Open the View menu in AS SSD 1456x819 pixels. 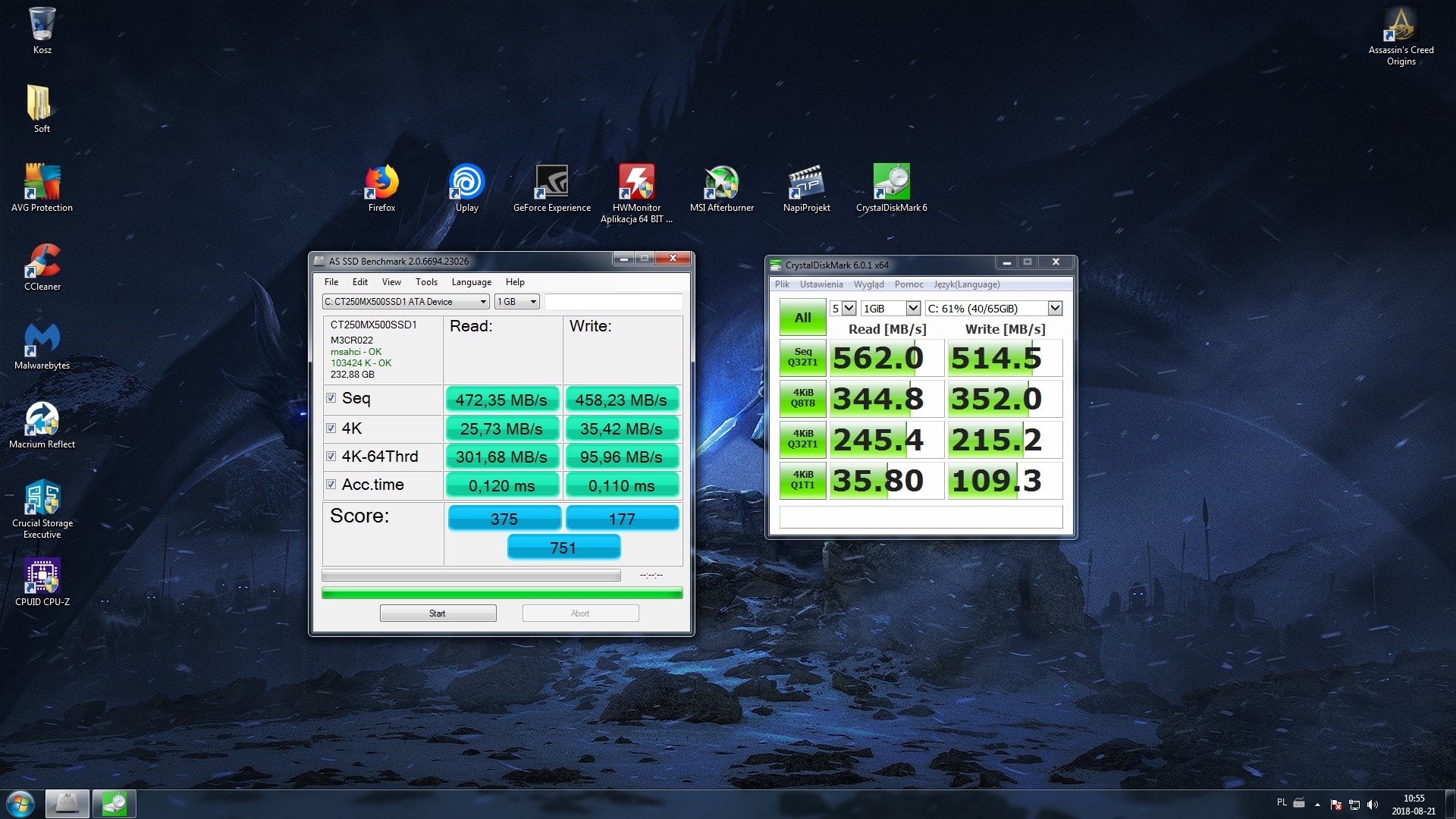(391, 282)
